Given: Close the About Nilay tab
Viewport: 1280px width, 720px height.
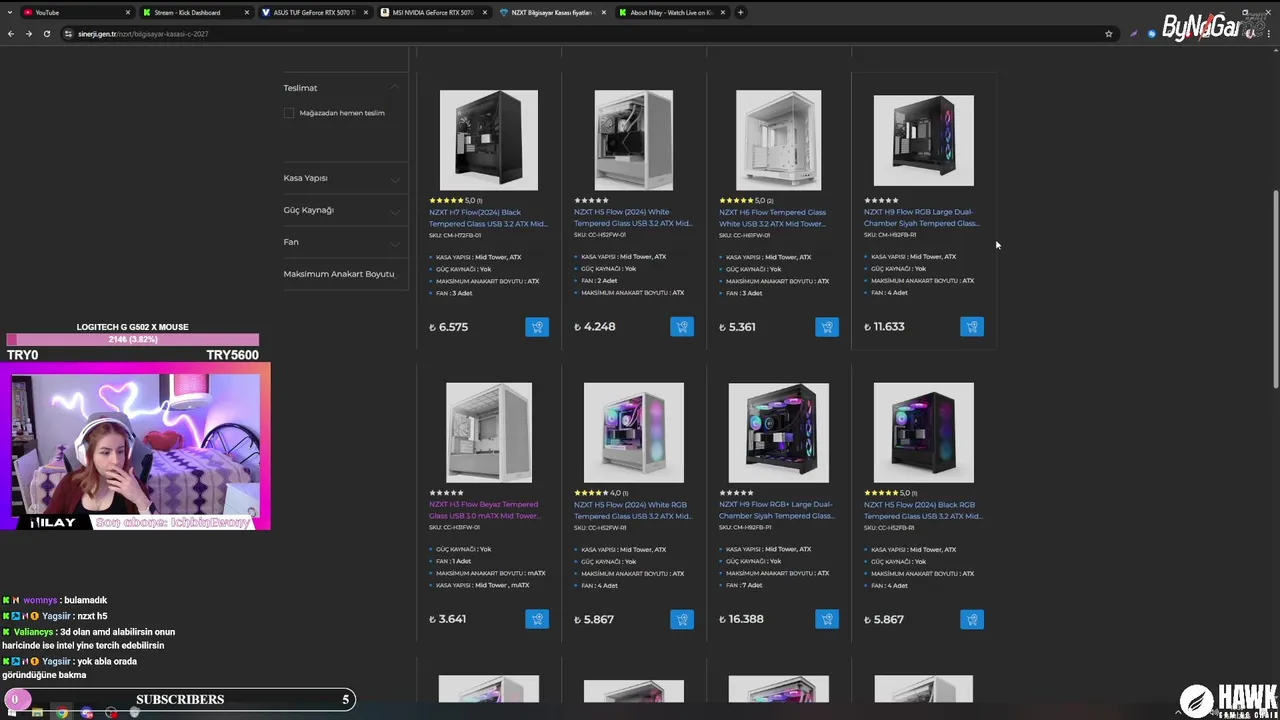Looking at the screenshot, I should point(723,13).
